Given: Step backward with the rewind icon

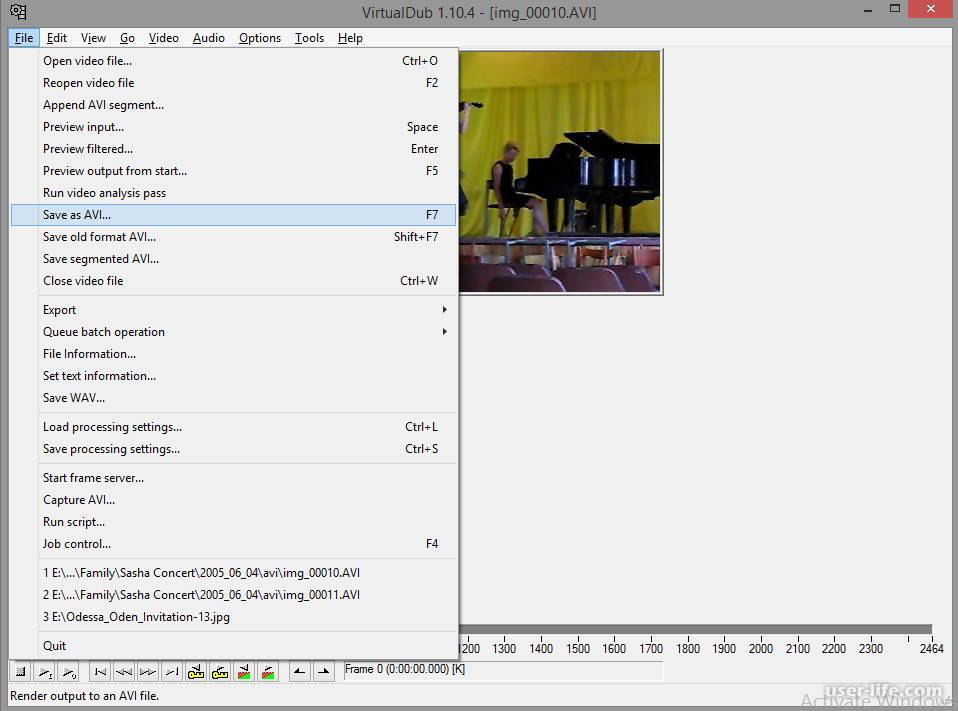Looking at the screenshot, I should pos(124,672).
